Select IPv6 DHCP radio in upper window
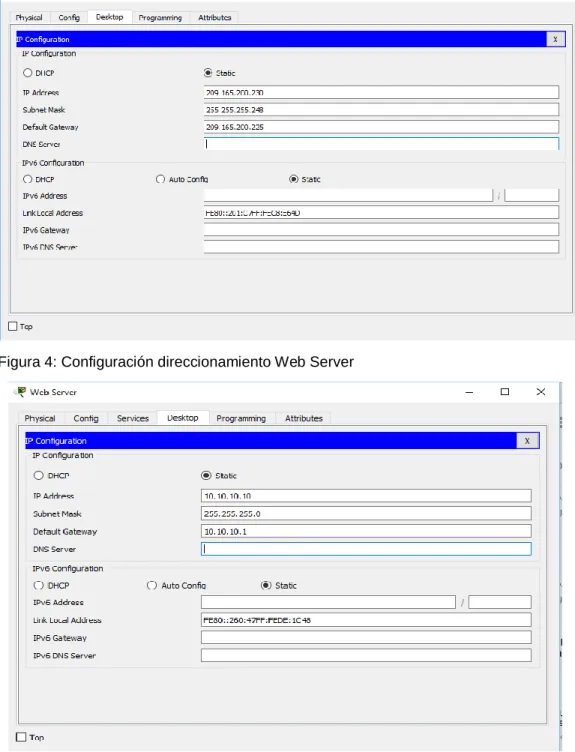Screen dimensions: 575x752 click(x=28, y=179)
